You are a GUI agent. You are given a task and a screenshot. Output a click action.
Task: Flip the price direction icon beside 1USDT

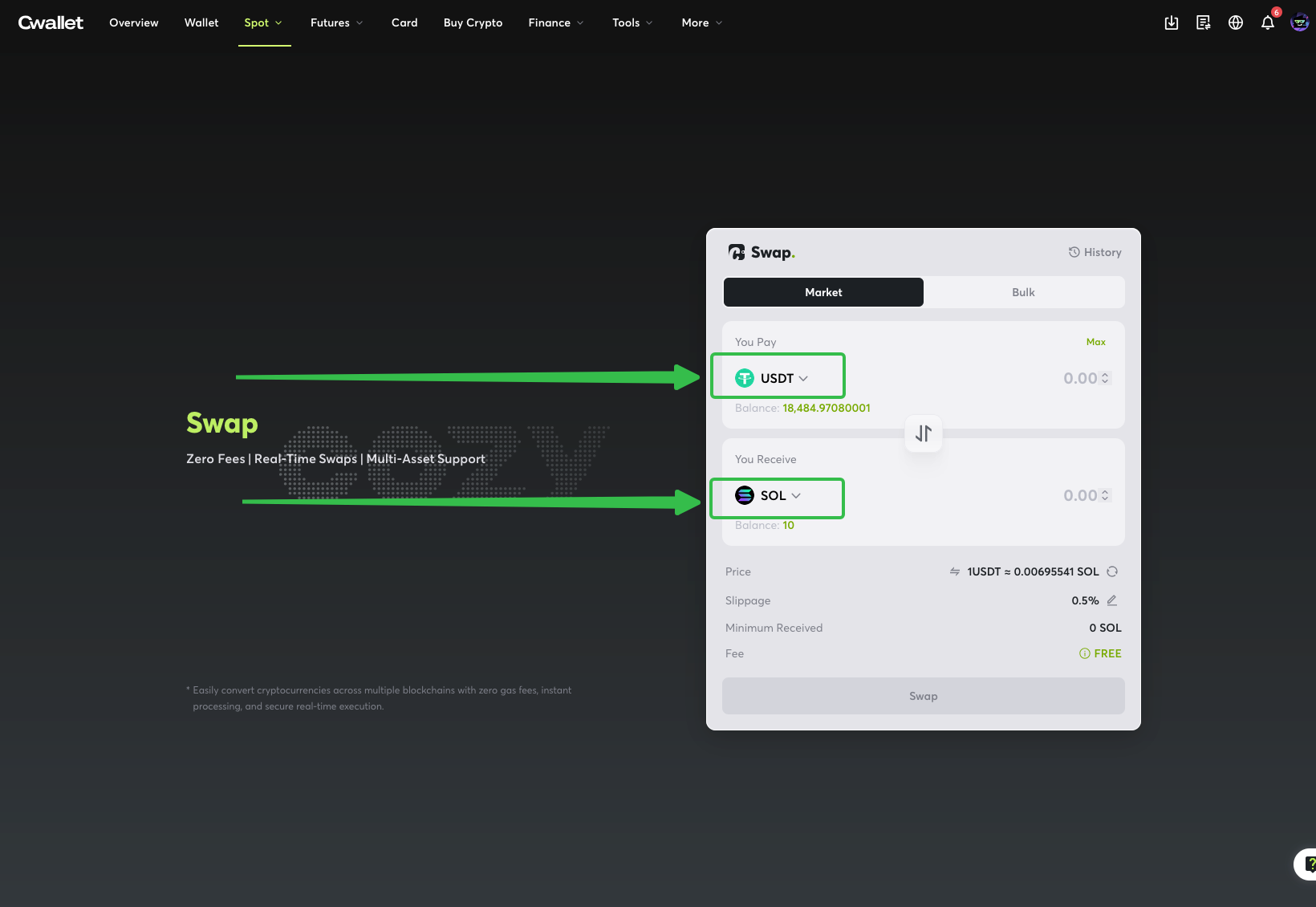pyautogui.click(x=955, y=571)
